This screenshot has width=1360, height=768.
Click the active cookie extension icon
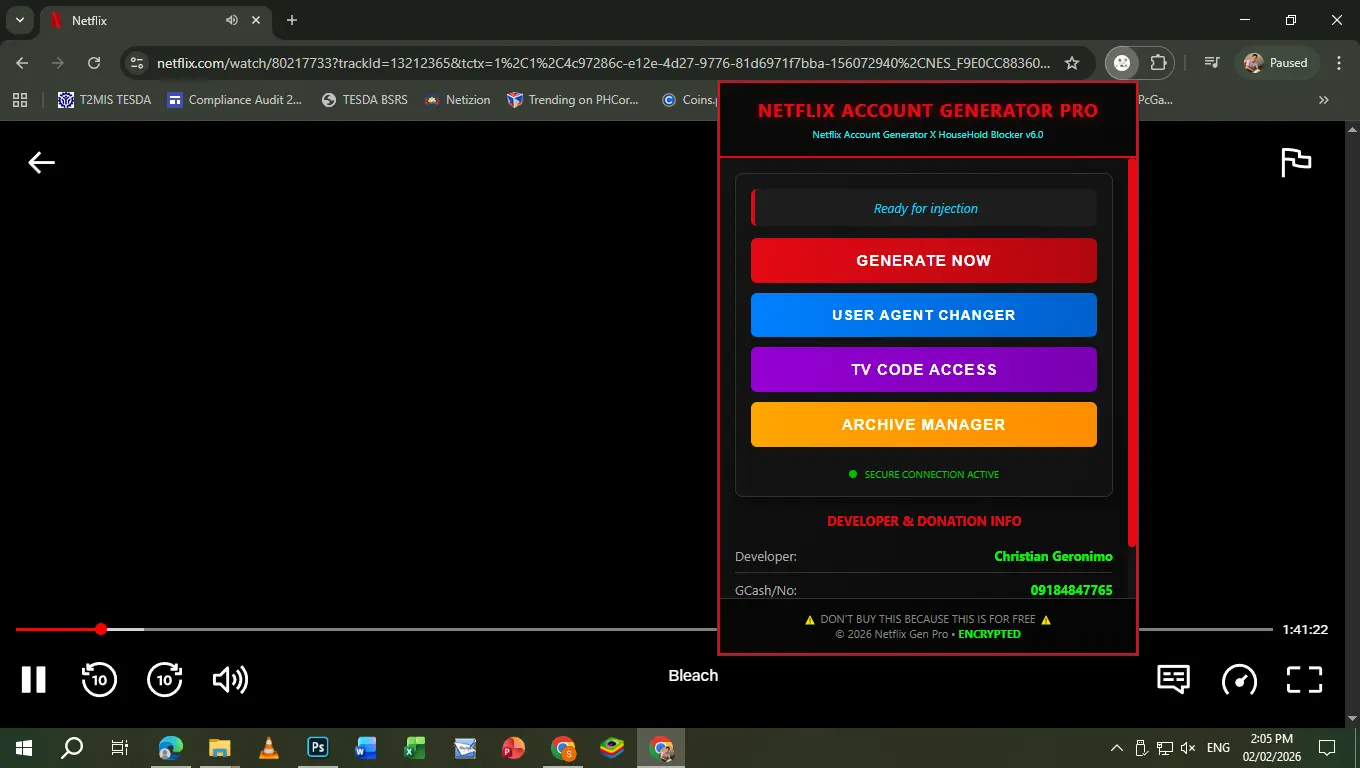[x=1122, y=62]
